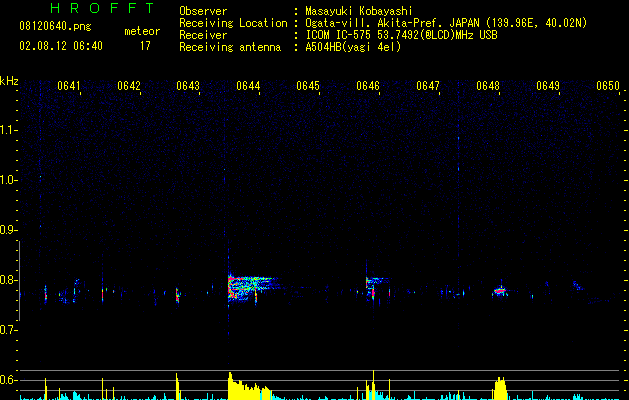Click the small meteor echo near 0648

(x=500, y=290)
